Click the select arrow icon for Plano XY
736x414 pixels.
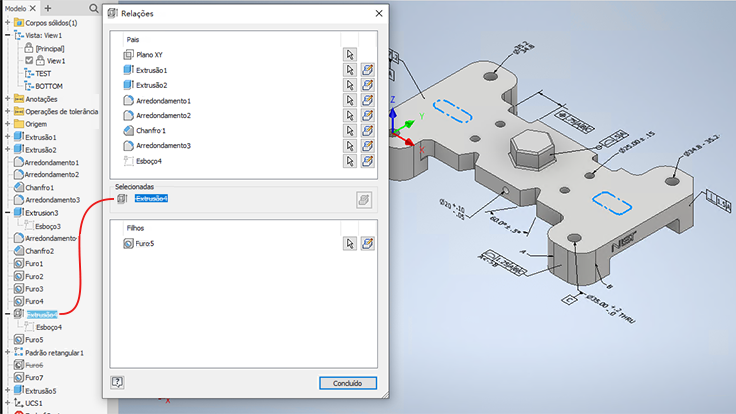350,54
